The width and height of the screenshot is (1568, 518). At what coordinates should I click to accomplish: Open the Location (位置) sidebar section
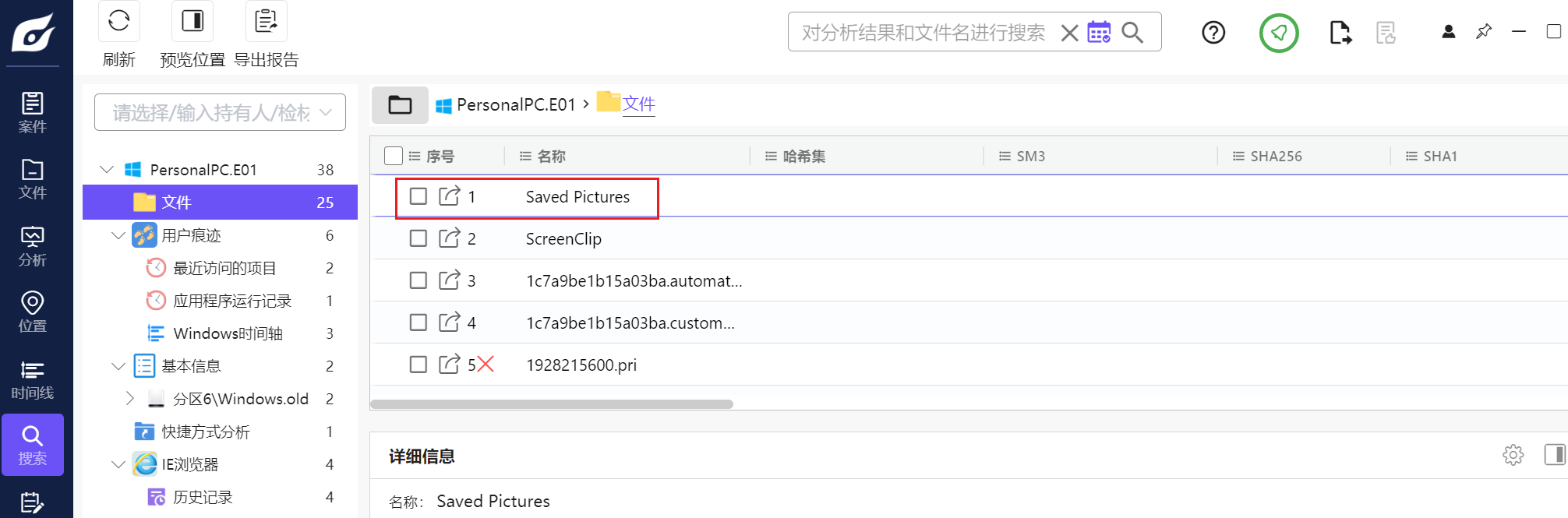pyautogui.click(x=32, y=312)
